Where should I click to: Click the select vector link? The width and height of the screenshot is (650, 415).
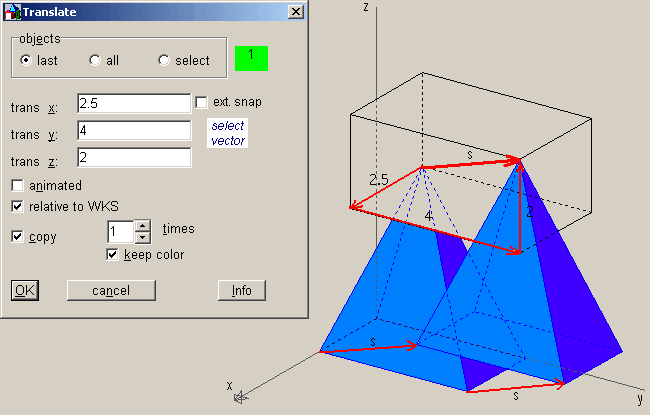(228, 133)
